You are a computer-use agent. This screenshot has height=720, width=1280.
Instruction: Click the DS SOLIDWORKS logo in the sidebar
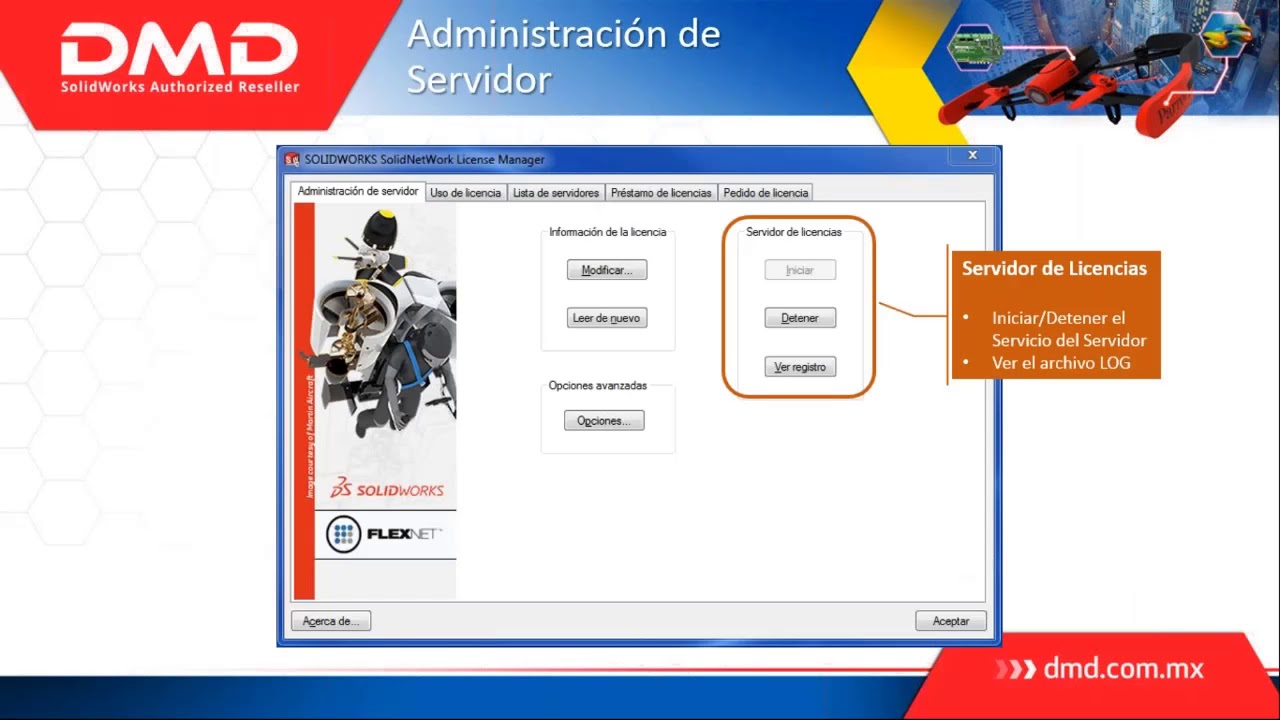[x=387, y=489]
